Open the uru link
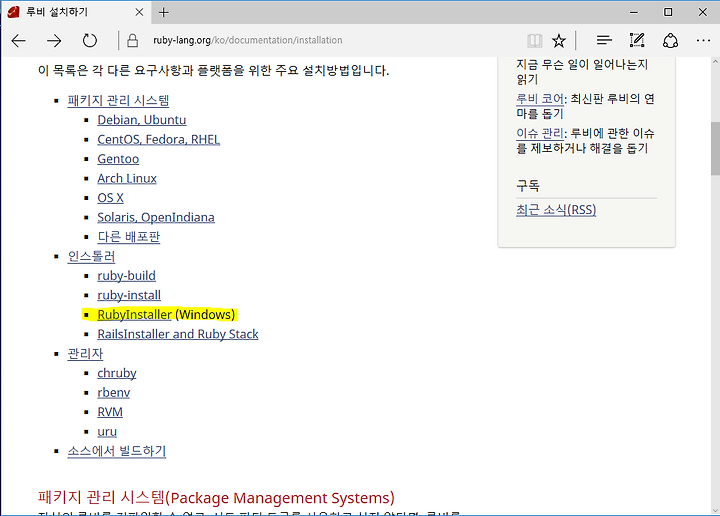This screenshot has height=516, width=720. [x=107, y=432]
